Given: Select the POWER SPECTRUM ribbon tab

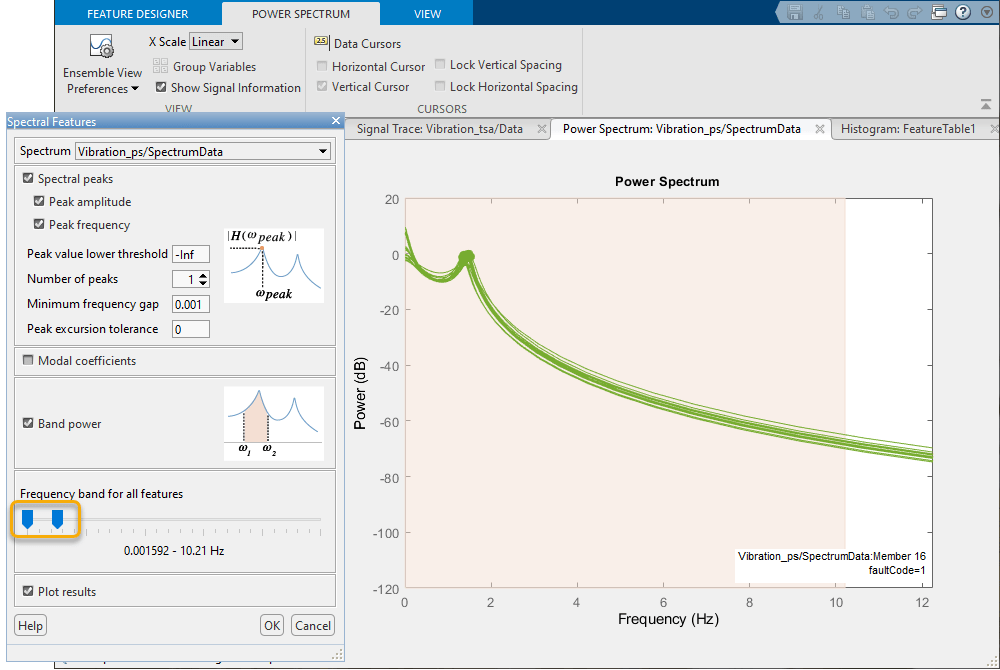Looking at the screenshot, I should pyautogui.click(x=301, y=13).
